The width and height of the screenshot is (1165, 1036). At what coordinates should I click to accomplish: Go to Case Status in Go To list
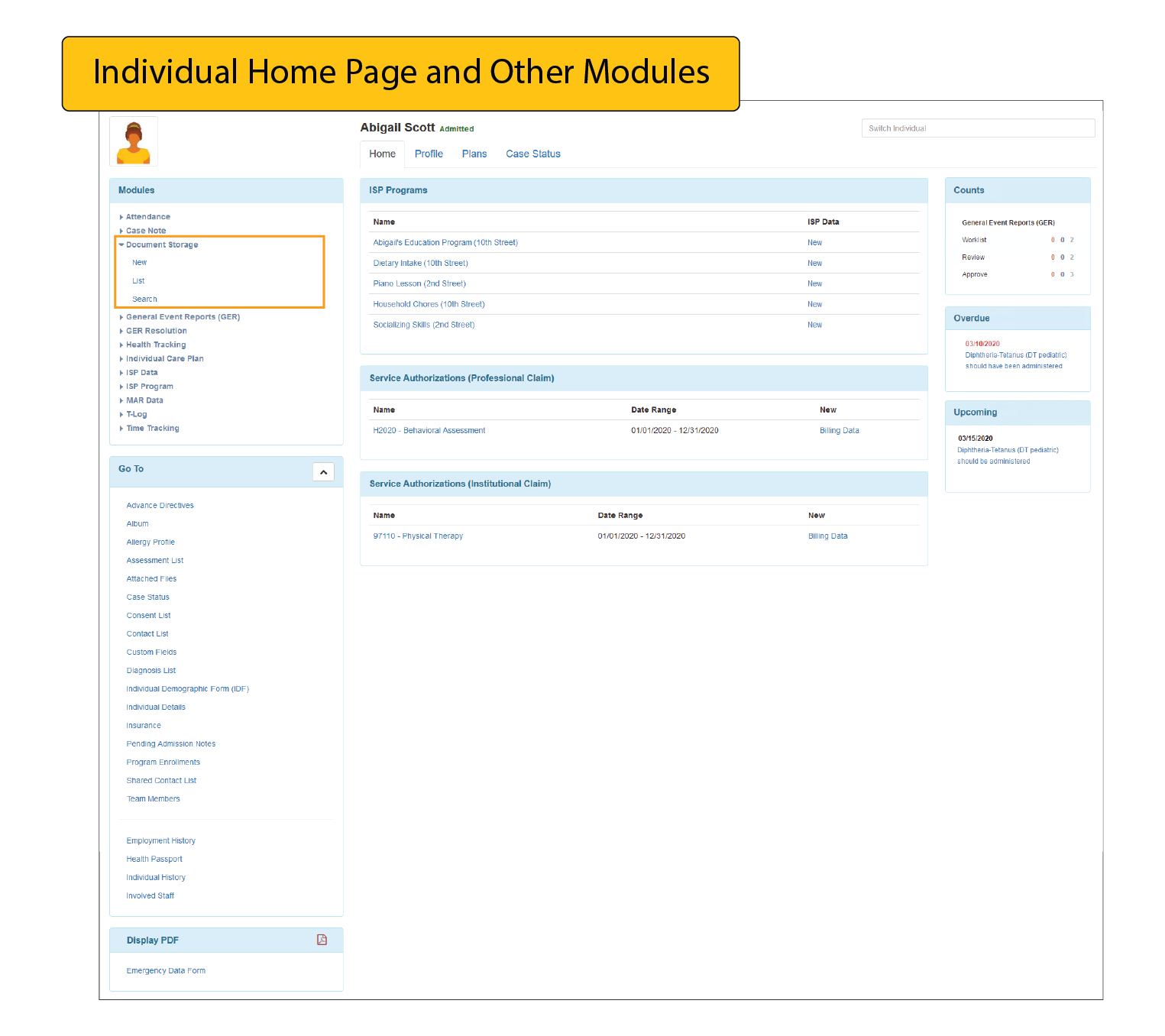(x=148, y=597)
